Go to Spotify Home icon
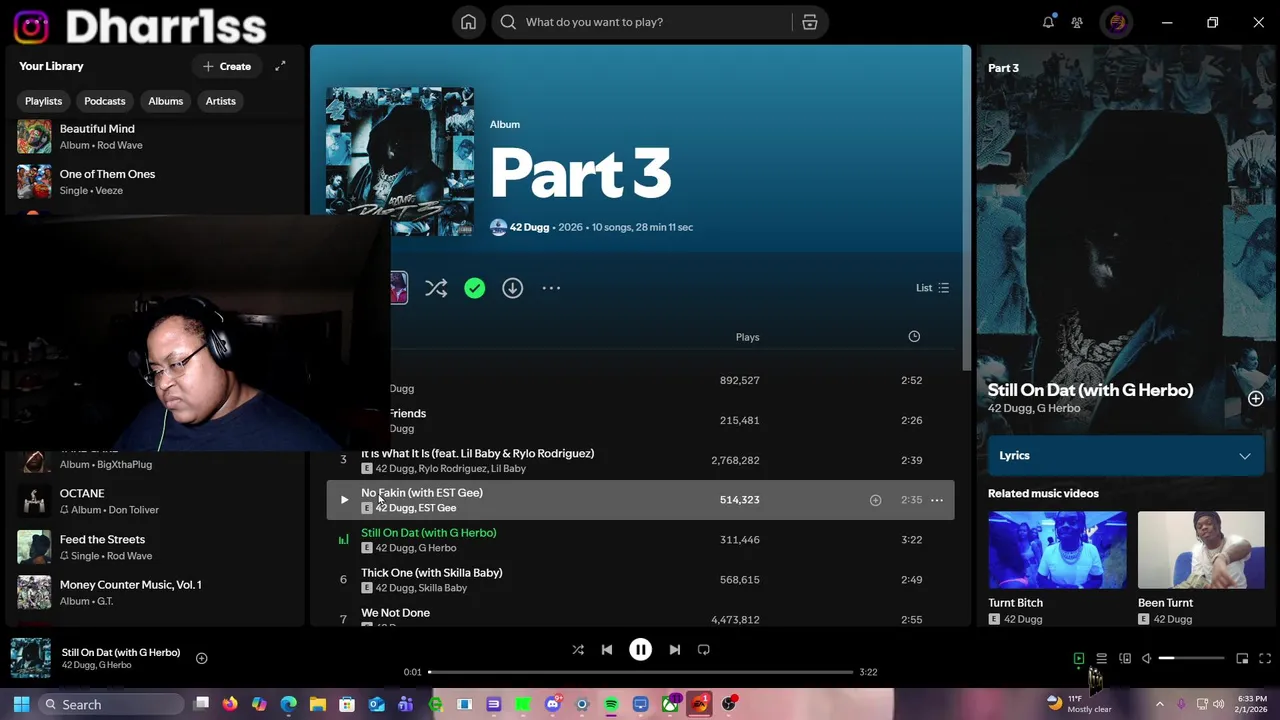 coord(468,22)
